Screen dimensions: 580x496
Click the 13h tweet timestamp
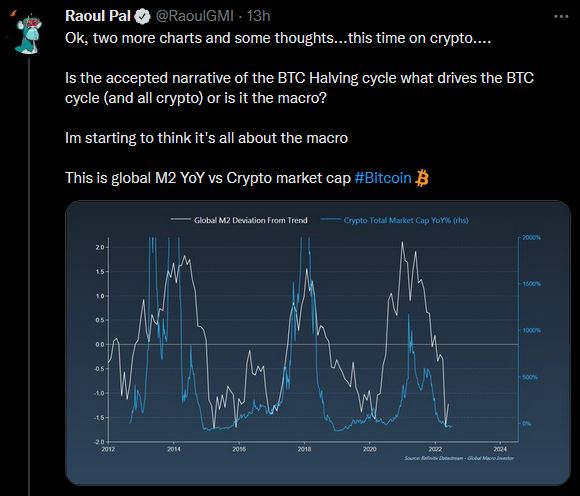pyautogui.click(x=259, y=16)
